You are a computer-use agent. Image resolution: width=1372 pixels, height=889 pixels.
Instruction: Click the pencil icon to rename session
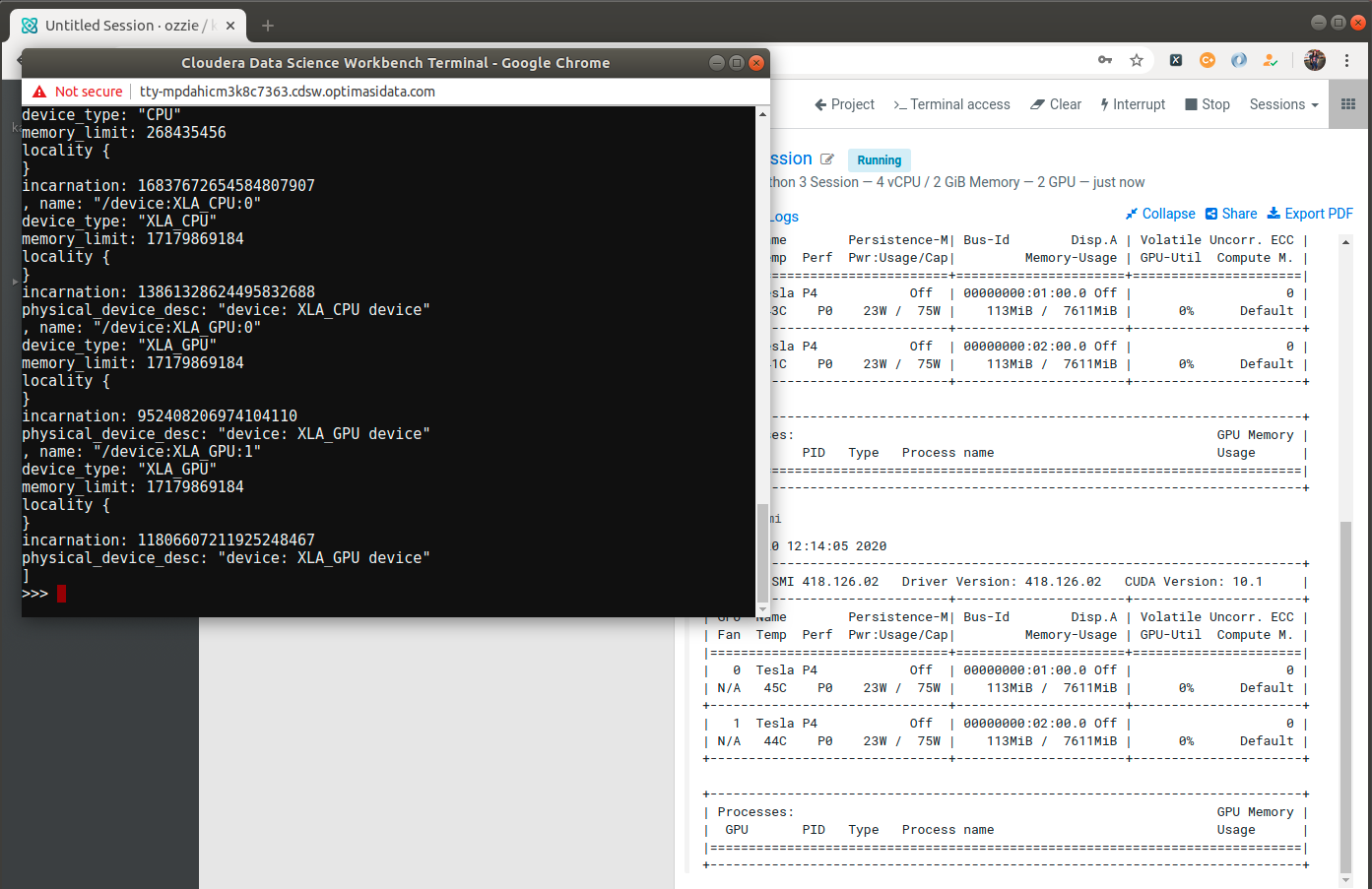[827, 159]
